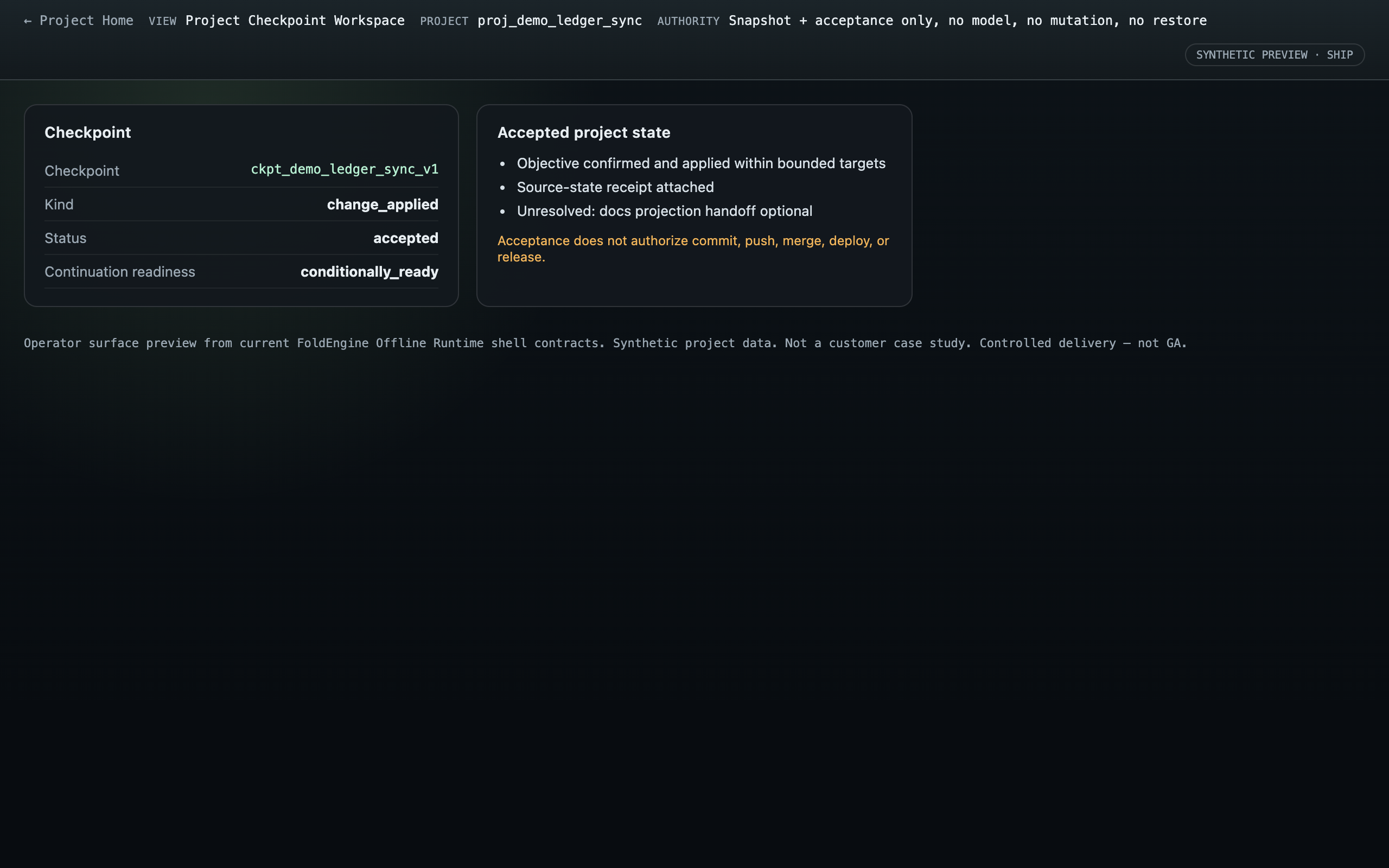The image size is (1389, 868).
Task: Click the Status value accepted
Action: [405, 238]
